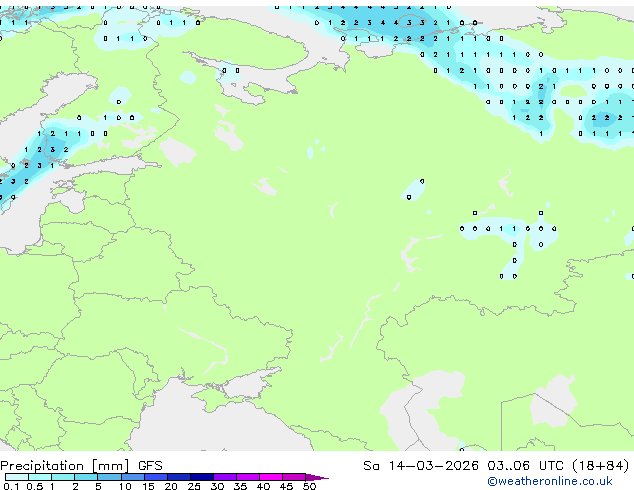Click the legend label '50'
Viewport: 634px width, 490px height.
click(309, 486)
